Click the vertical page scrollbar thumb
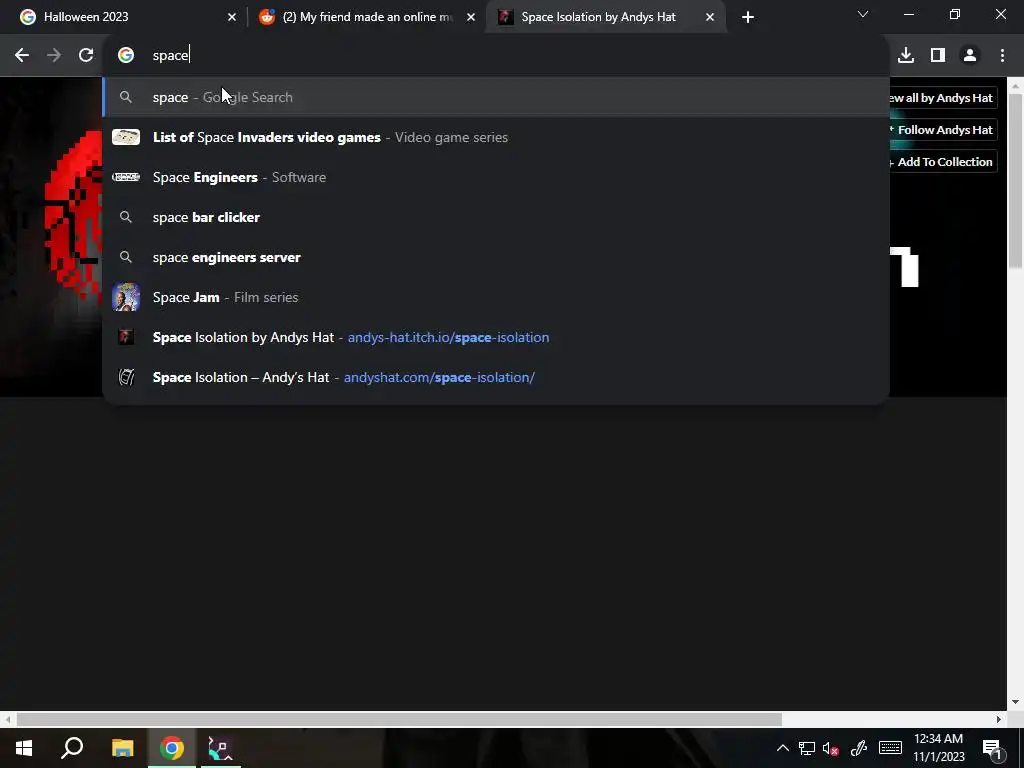 pos(1016,181)
